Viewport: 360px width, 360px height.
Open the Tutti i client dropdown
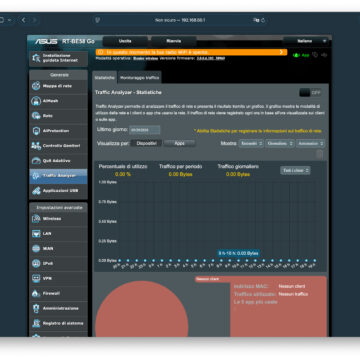point(295,170)
